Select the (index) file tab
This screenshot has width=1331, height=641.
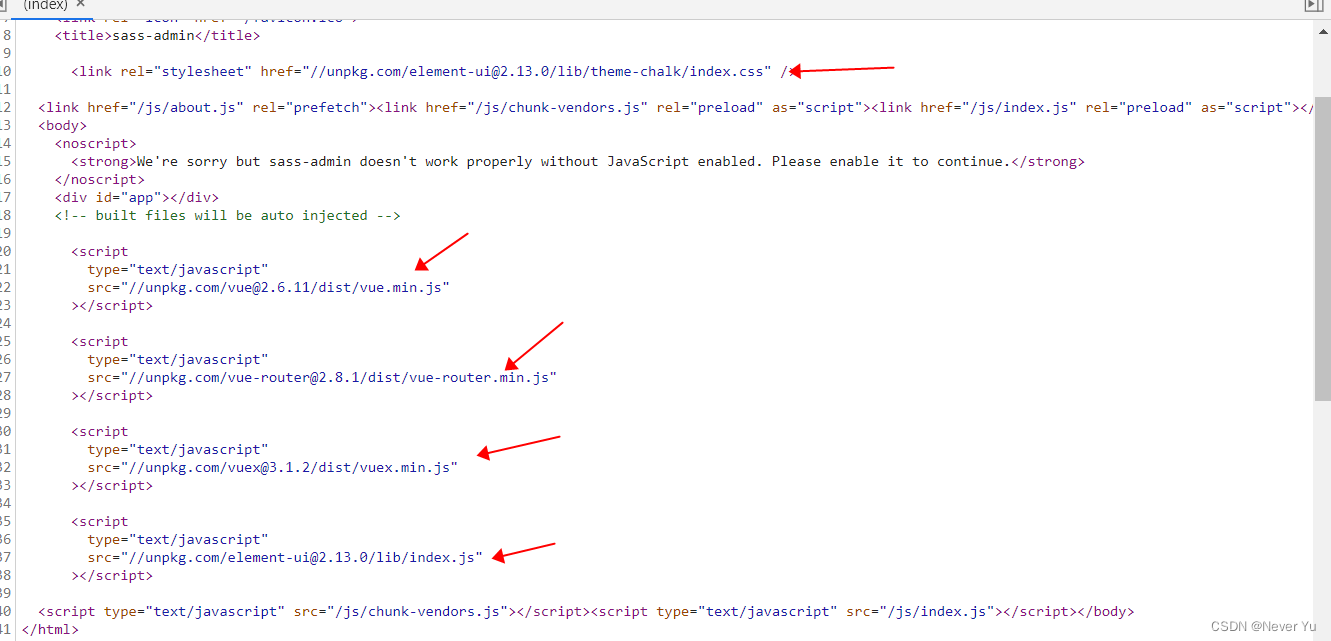[45, 5]
